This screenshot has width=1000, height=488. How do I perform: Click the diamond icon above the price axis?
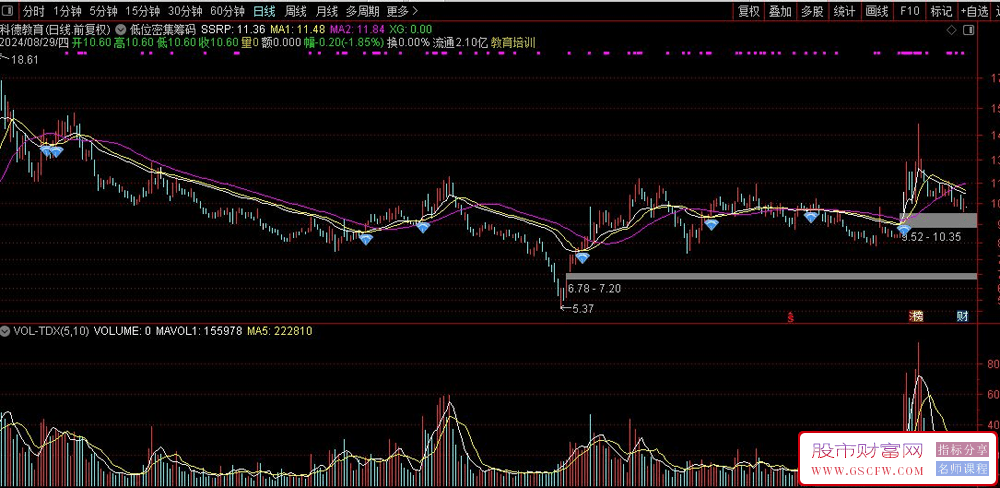(x=951, y=30)
